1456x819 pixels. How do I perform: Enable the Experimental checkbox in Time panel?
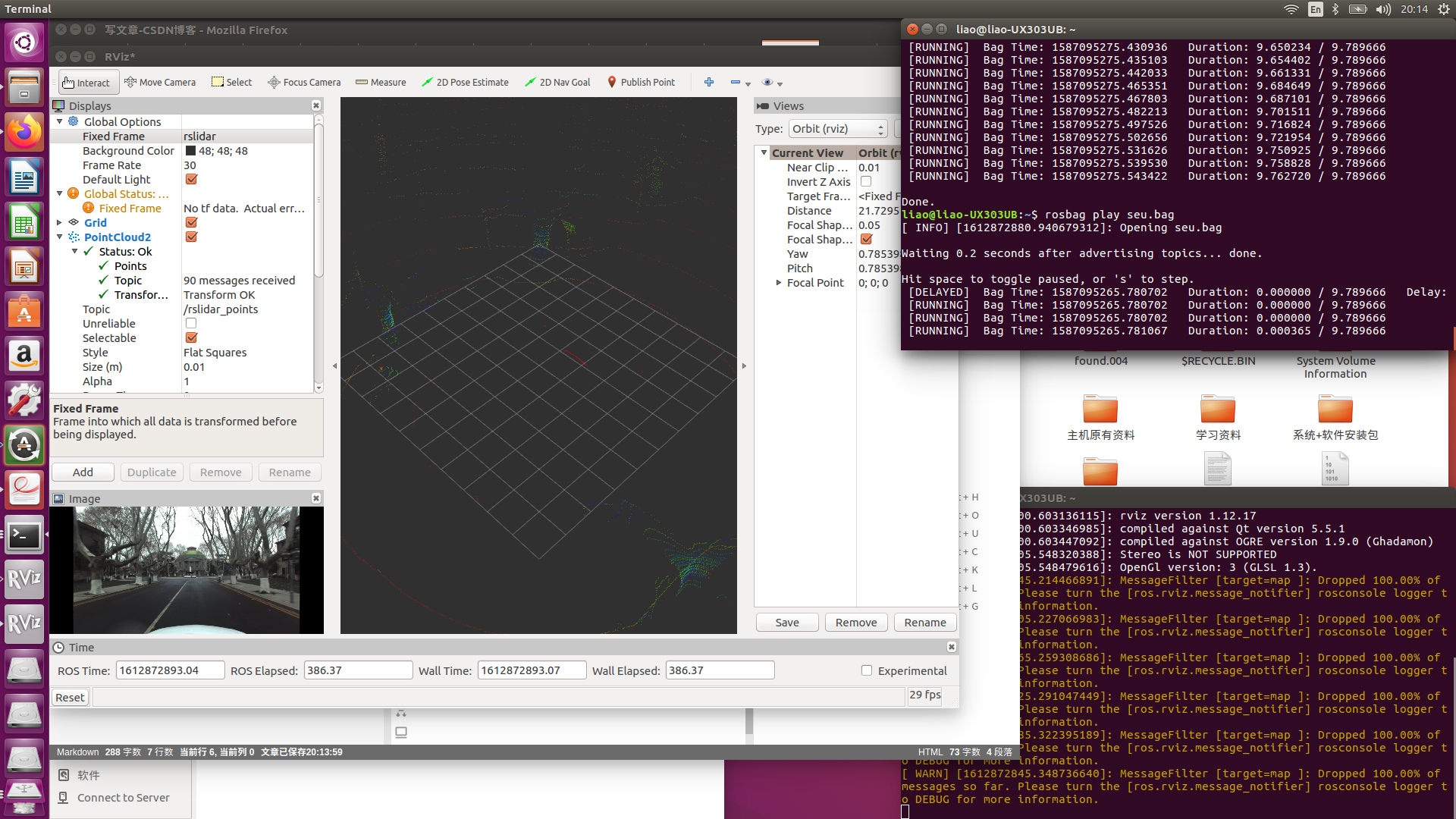point(866,670)
